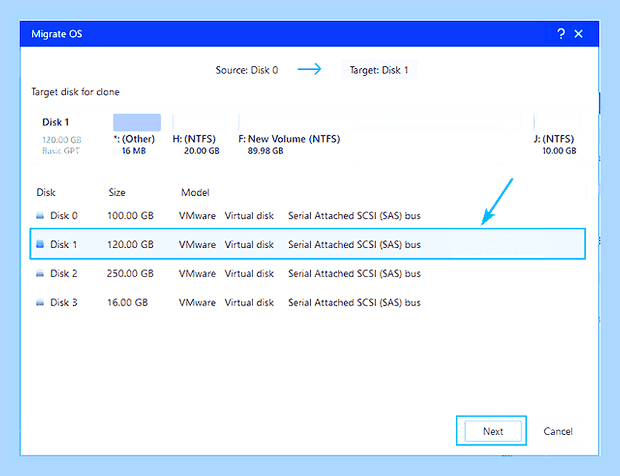This screenshot has height=476, width=620.
Task: Click the Model column header
Action: coord(195,193)
